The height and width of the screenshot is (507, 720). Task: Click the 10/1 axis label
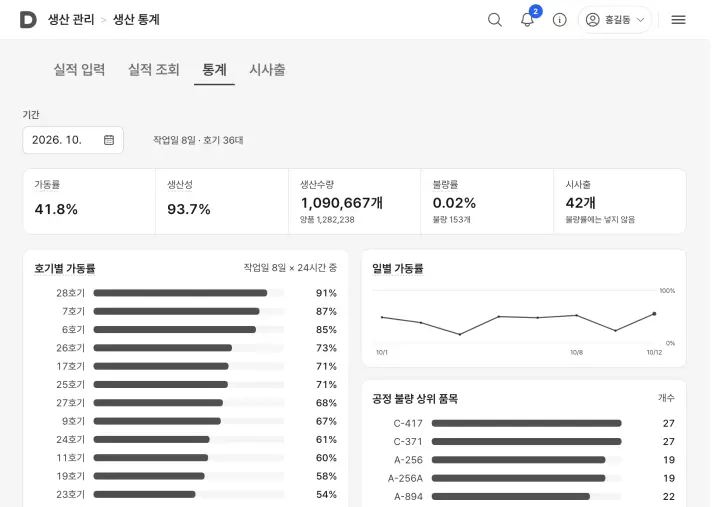point(382,352)
